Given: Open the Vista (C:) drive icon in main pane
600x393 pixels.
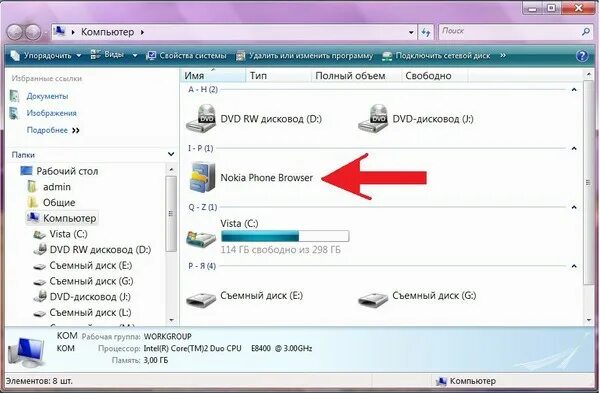Looking at the screenshot, I should tap(201, 238).
